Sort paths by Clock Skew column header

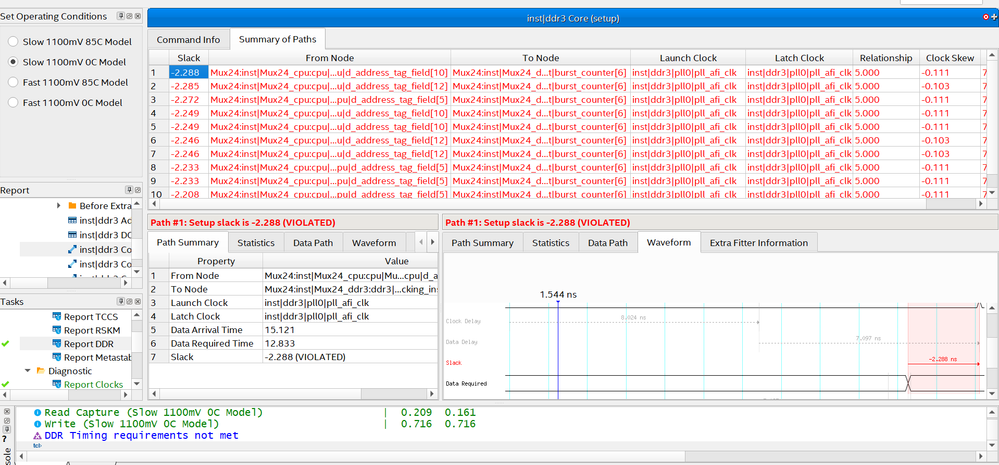pyautogui.click(x=949, y=58)
